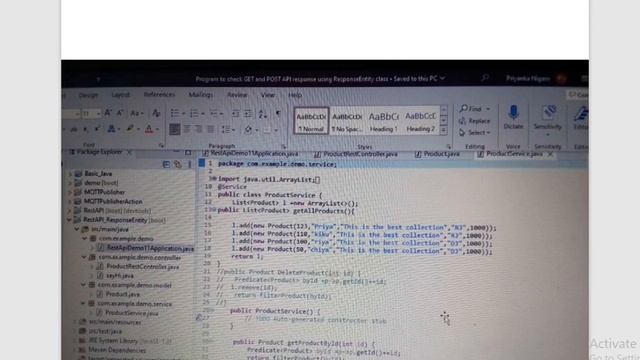Maximize the Package Explorer view
Image resolution: width=640 pixels, height=360 pixels.
click(188, 152)
